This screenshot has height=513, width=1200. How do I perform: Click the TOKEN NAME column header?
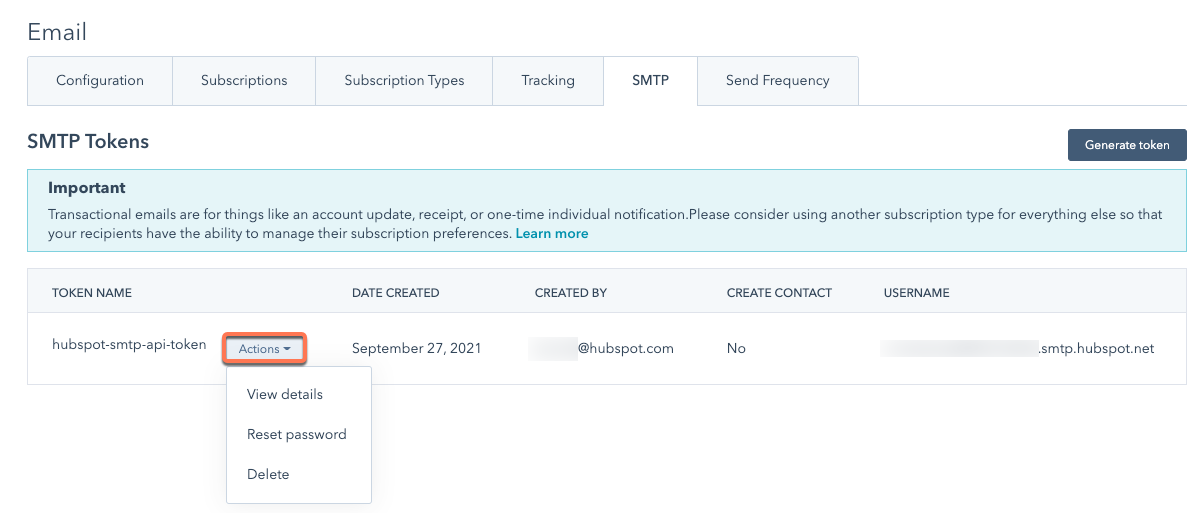coord(92,293)
